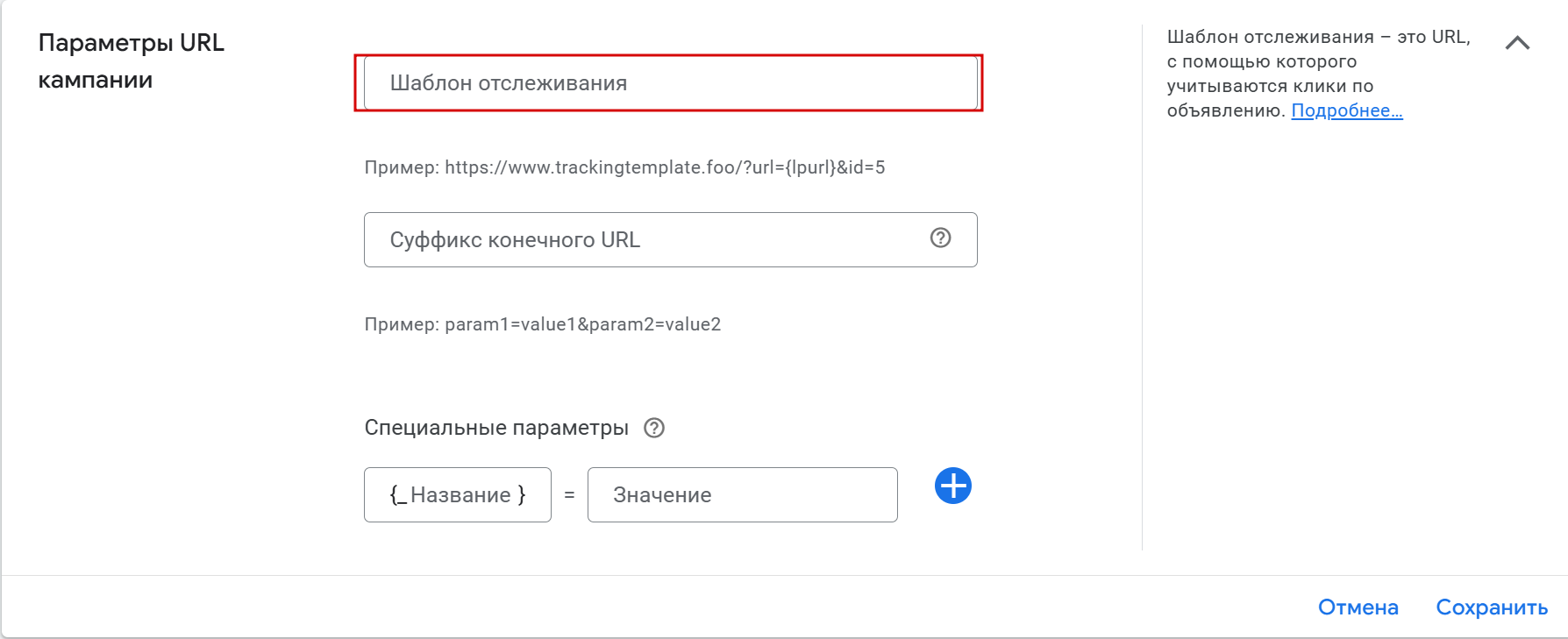Open the Подробнее… link

(x=1346, y=110)
